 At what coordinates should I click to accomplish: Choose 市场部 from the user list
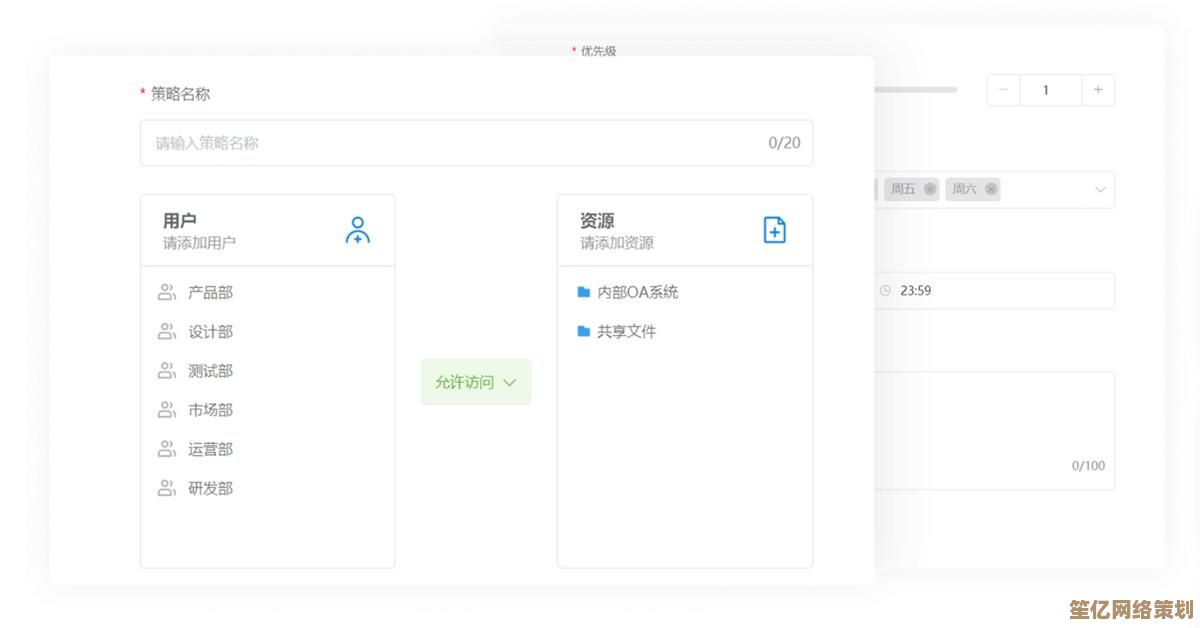pos(210,410)
